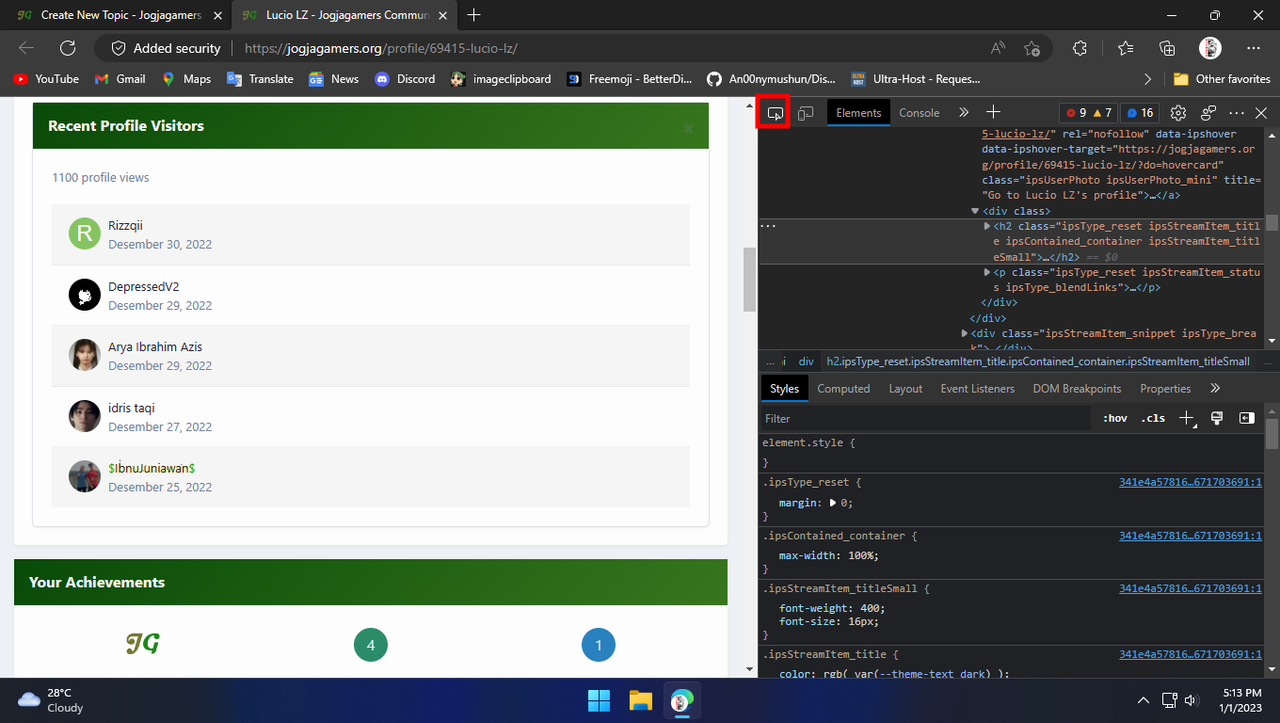Open the source link beside .ipsStreamItem_titleSmall rule
Image resolution: width=1280 pixels, height=723 pixels.
coord(1190,589)
